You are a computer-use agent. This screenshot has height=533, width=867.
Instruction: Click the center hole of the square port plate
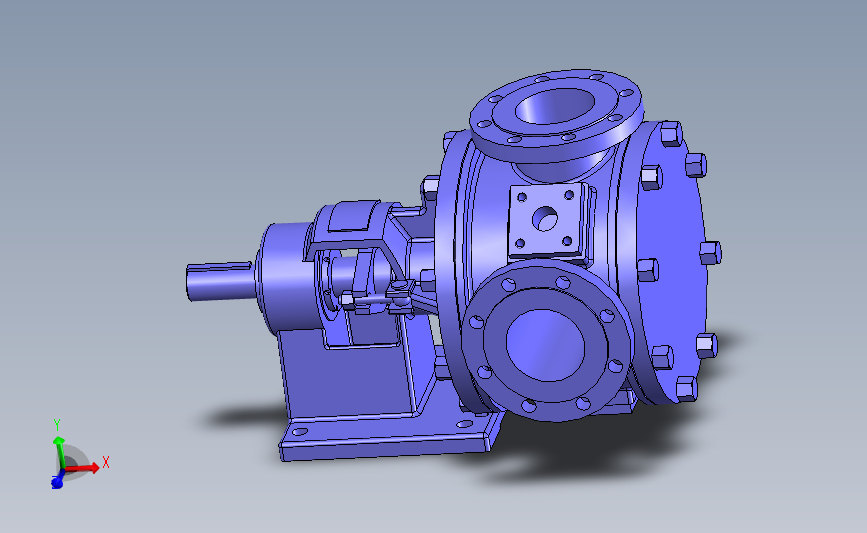(545, 218)
